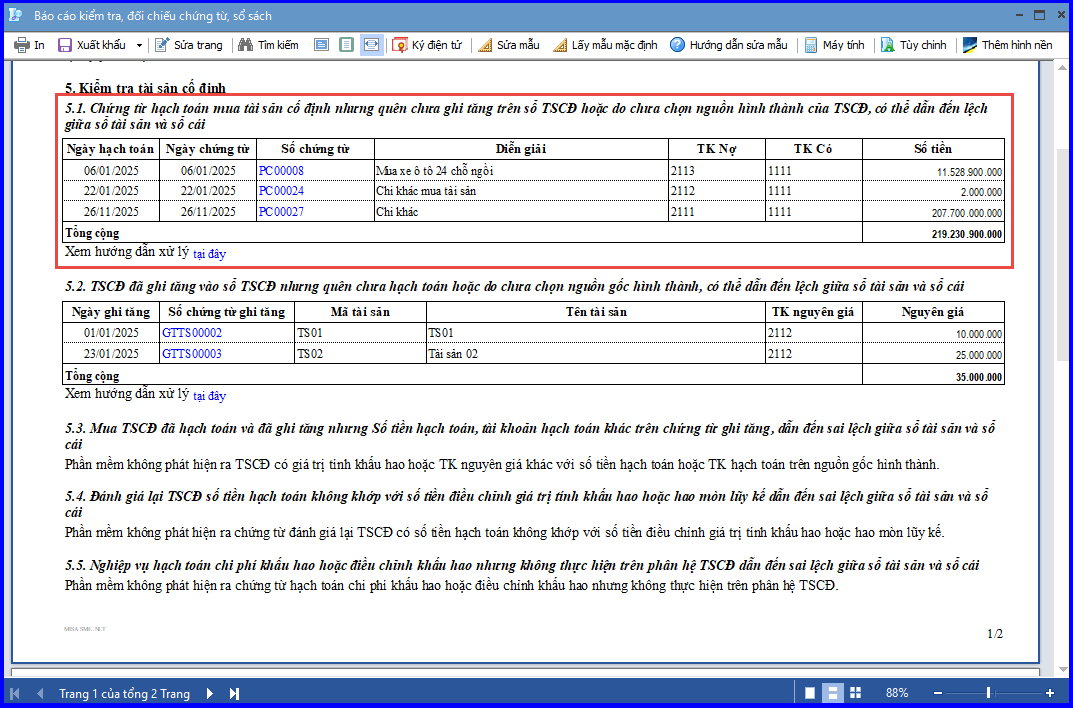Click Ký điện tử certificate icon
This screenshot has height=708, width=1073.
pos(400,45)
